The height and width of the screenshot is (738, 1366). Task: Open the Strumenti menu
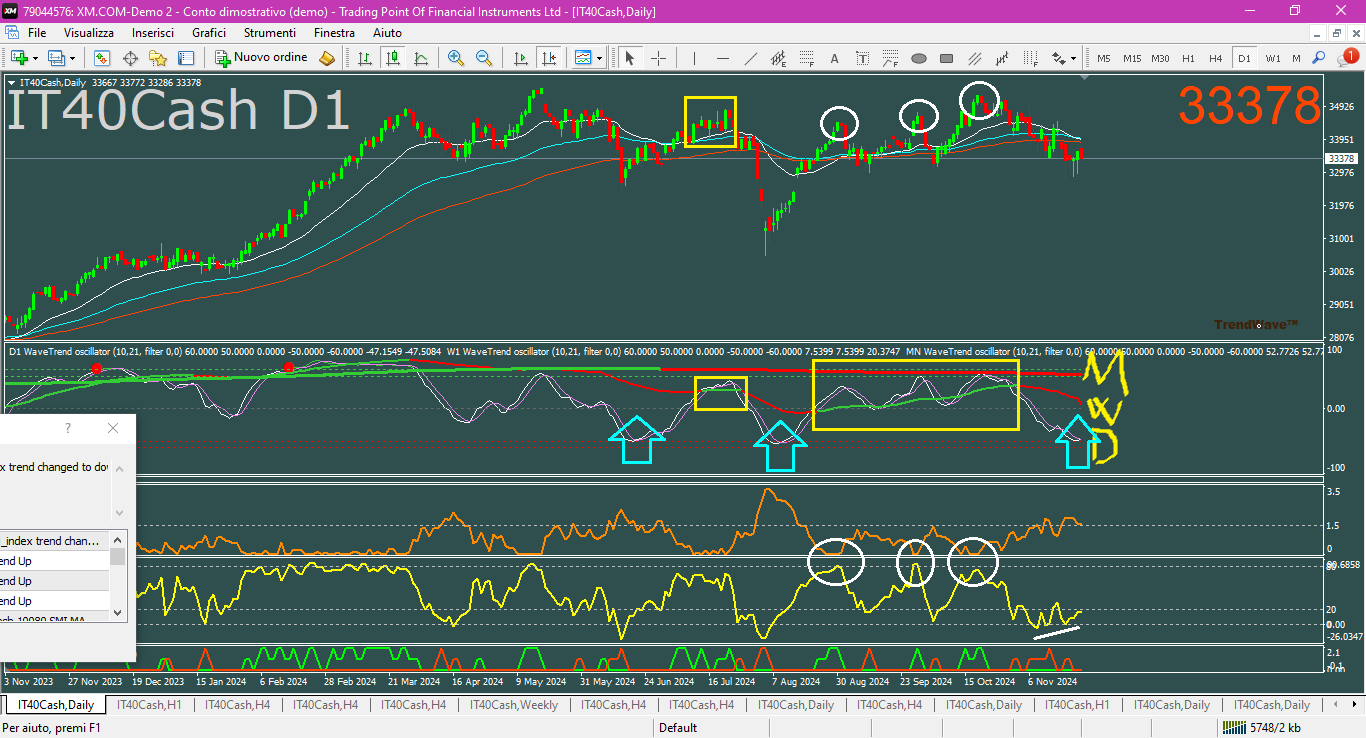pos(269,33)
